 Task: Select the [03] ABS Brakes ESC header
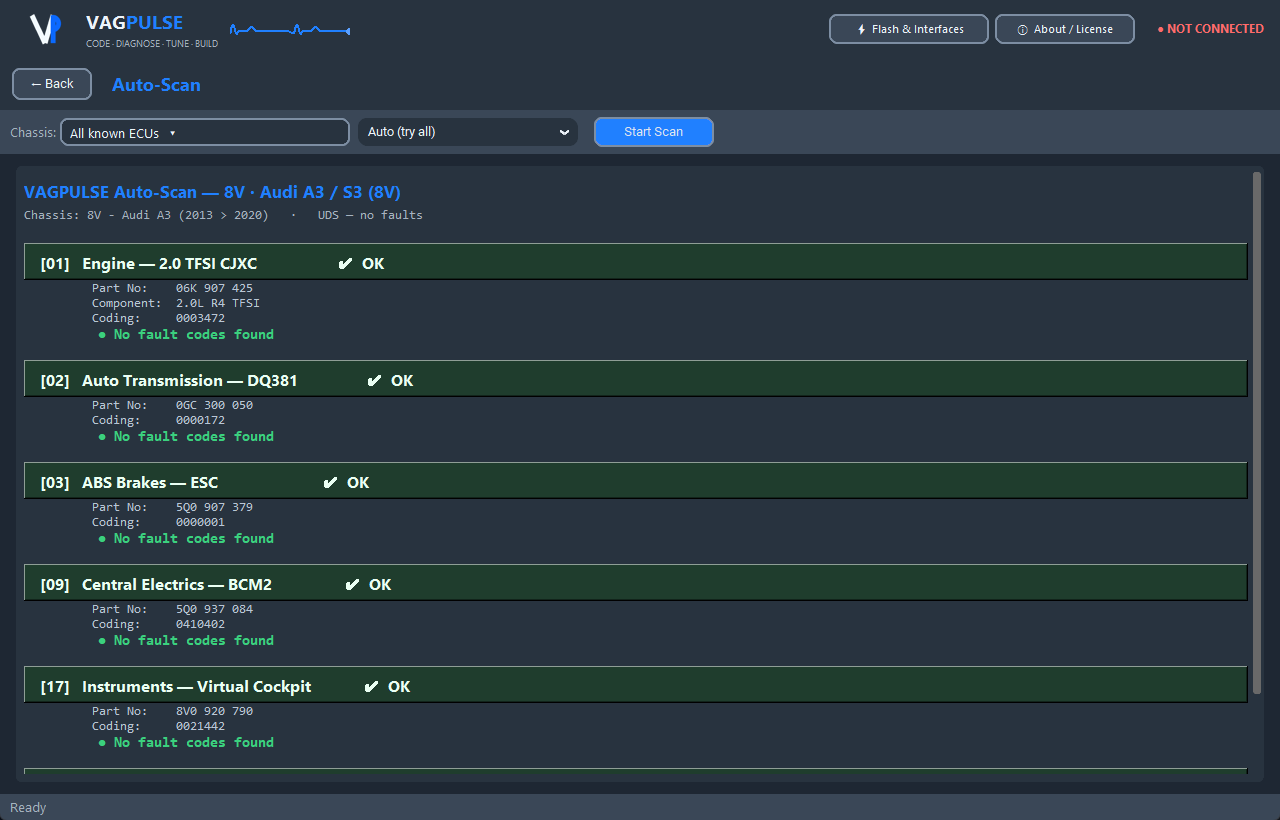[636, 481]
